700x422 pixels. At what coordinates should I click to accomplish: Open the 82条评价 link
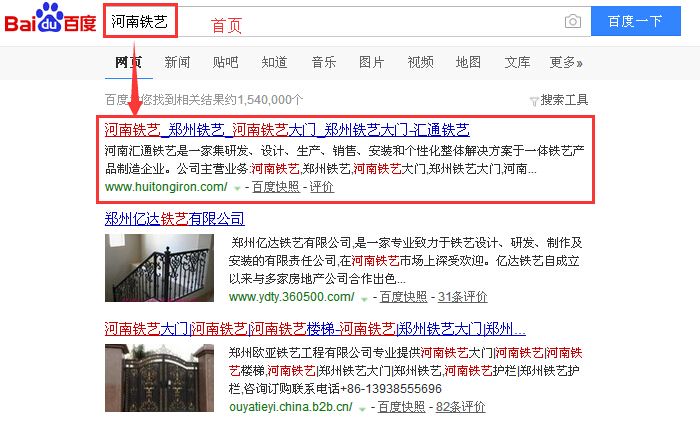pyautogui.click(x=461, y=407)
